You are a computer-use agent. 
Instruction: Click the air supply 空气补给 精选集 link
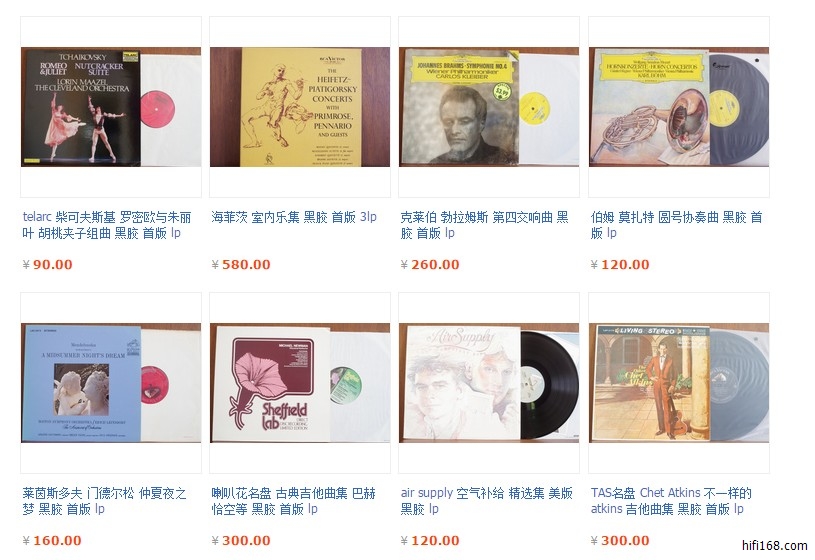tap(487, 501)
